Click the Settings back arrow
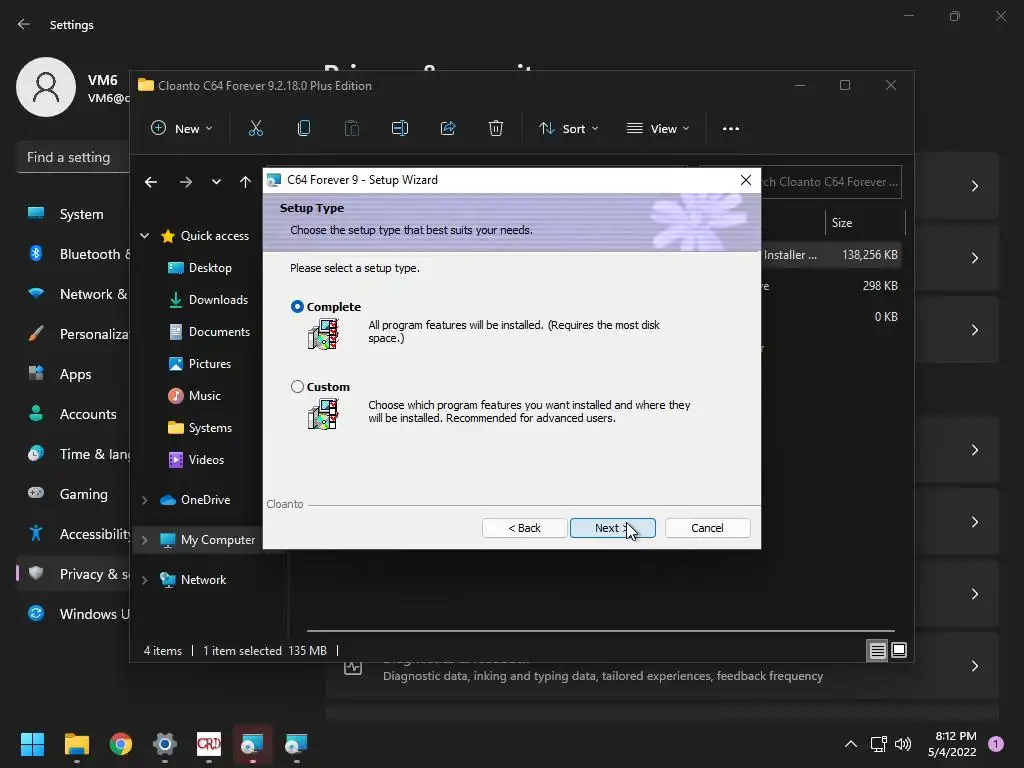The width and height of the screenshot is (1024, 768). point(24,25)
